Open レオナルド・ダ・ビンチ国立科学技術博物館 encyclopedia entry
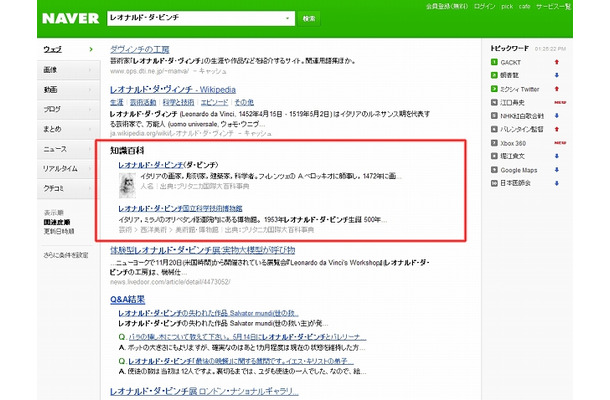610x400 pixels. tap(180, 209)
